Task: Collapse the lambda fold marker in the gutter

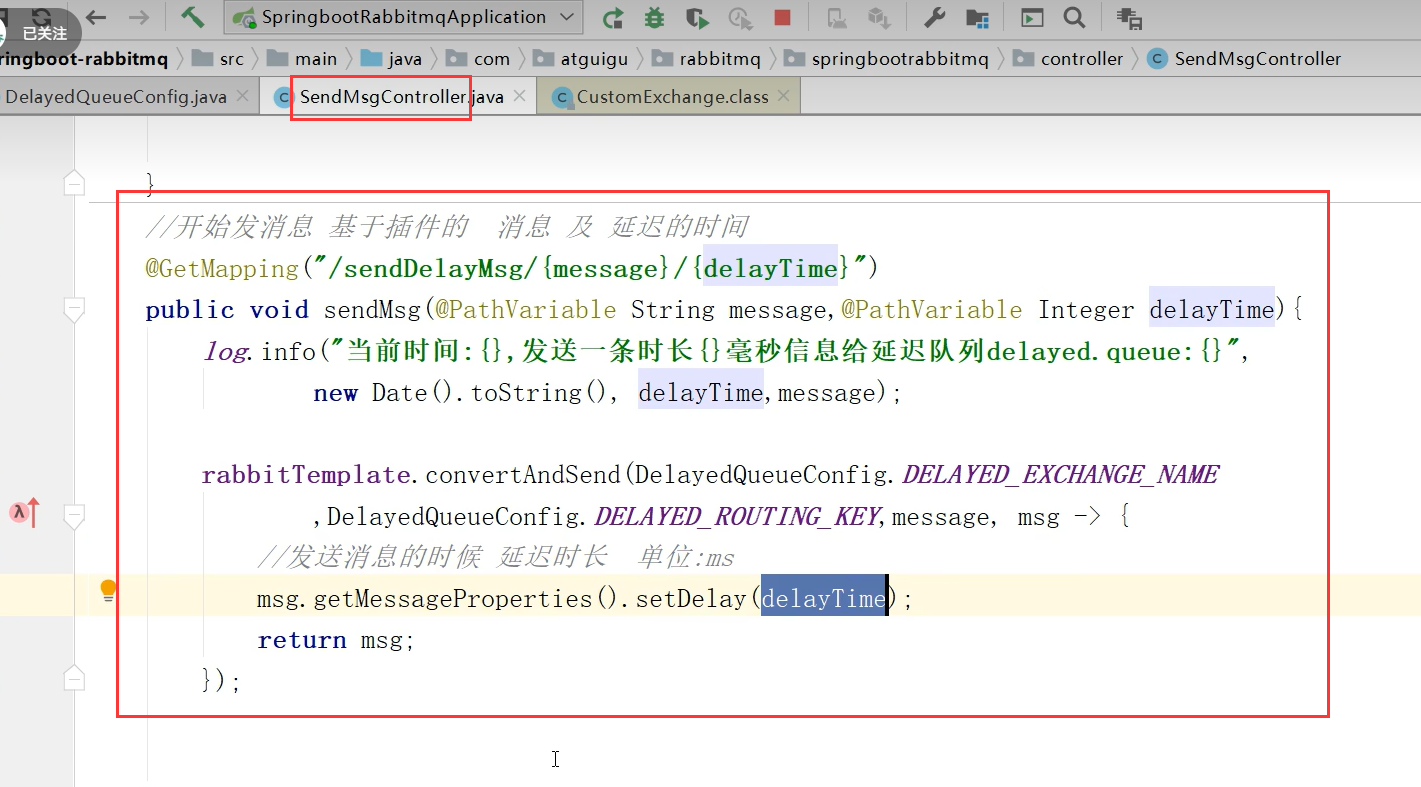Action: [x=74, y=516]
